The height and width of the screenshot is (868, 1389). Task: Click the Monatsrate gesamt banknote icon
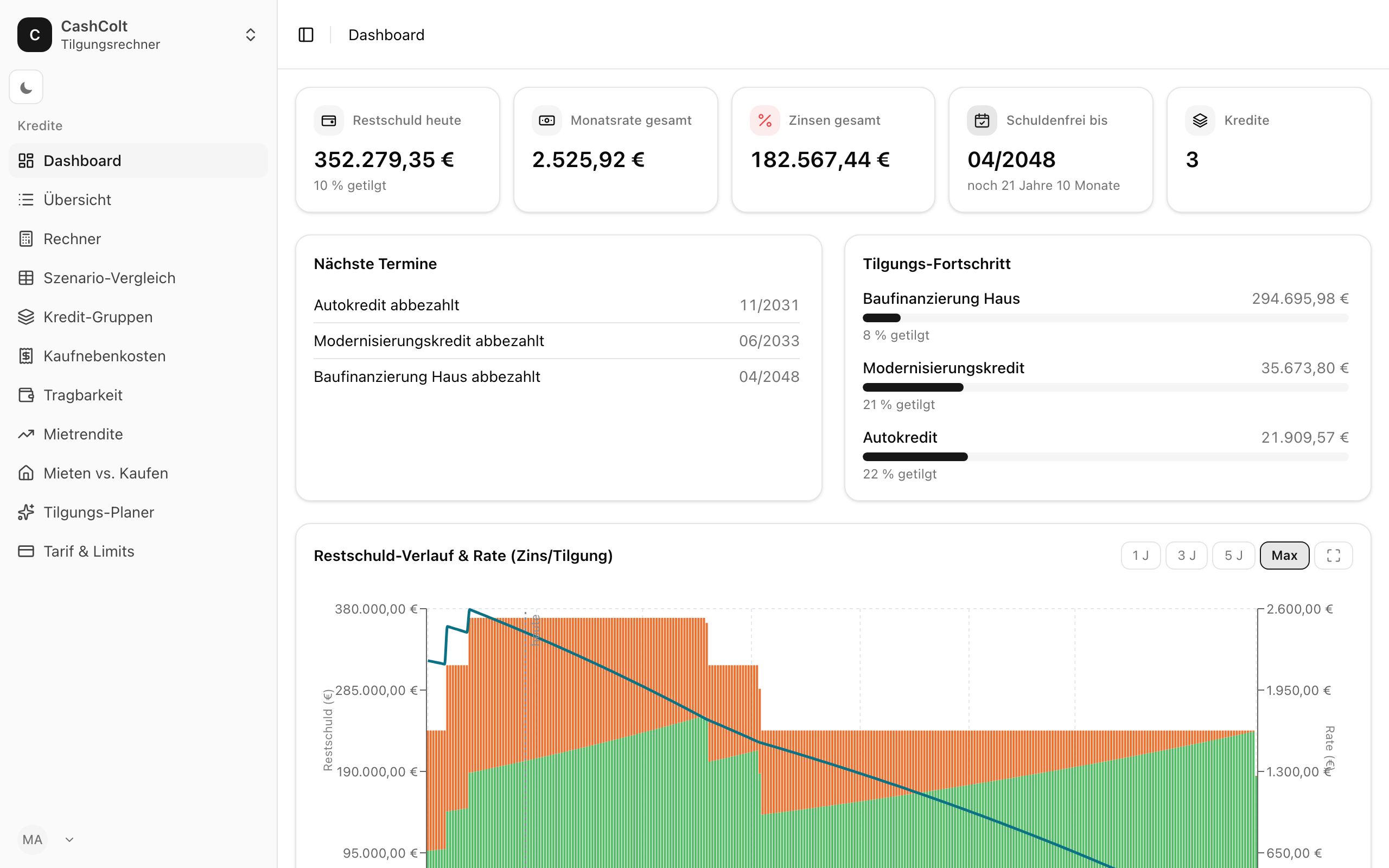[547, 120]
